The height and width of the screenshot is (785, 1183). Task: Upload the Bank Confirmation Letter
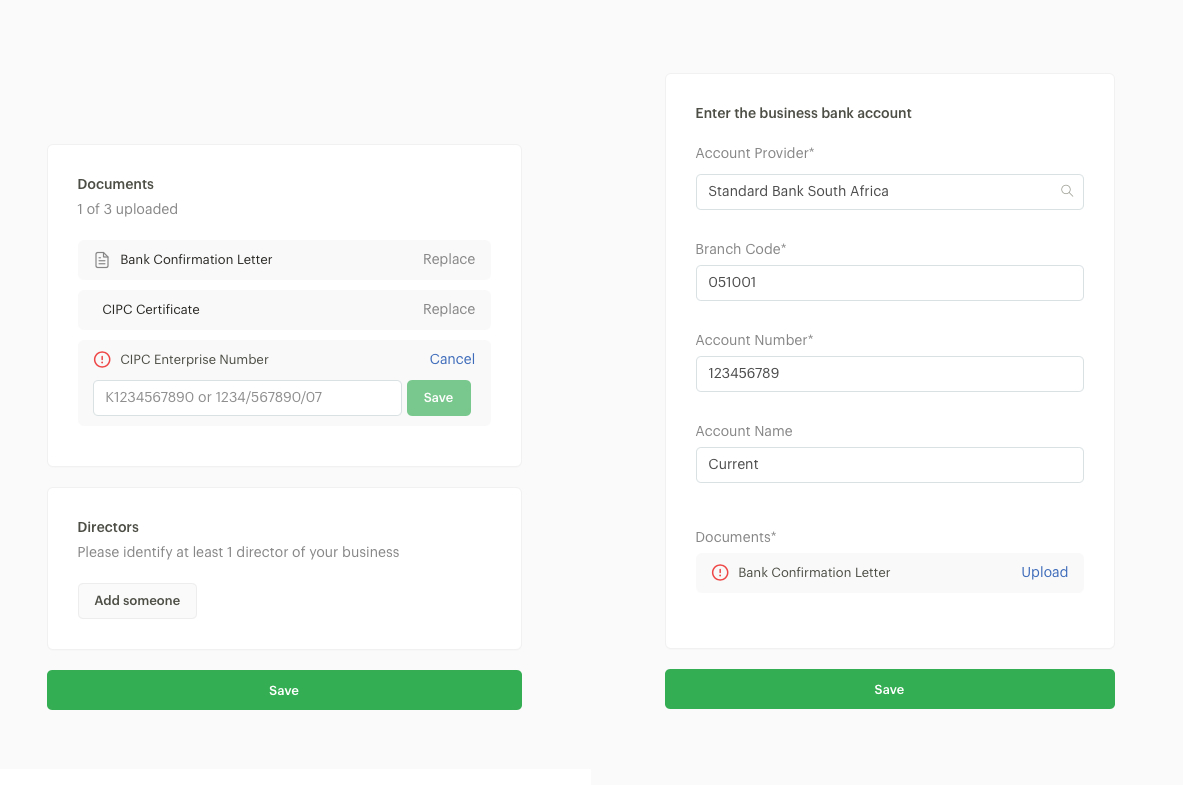(x=1044, y=572)
